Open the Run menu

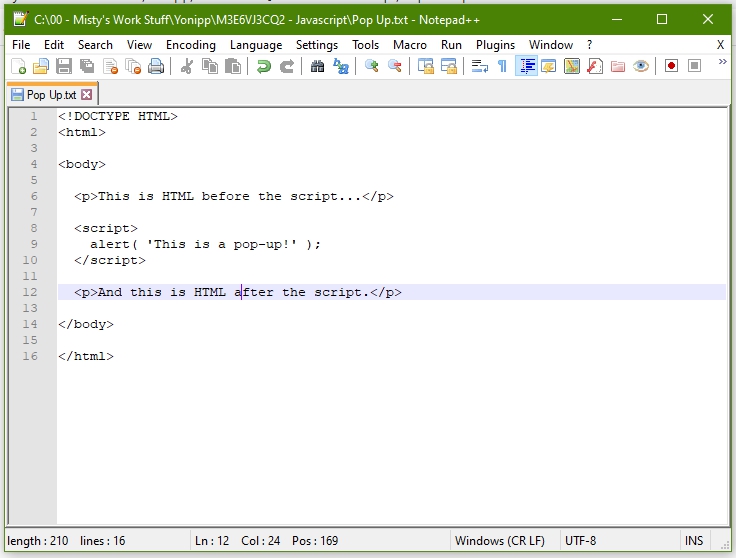[451, 45]
